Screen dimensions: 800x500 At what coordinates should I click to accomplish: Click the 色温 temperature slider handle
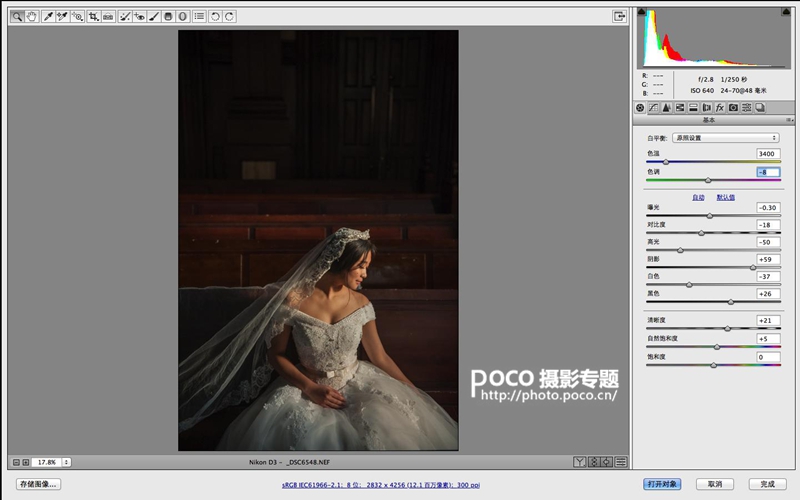click(666, 162)
